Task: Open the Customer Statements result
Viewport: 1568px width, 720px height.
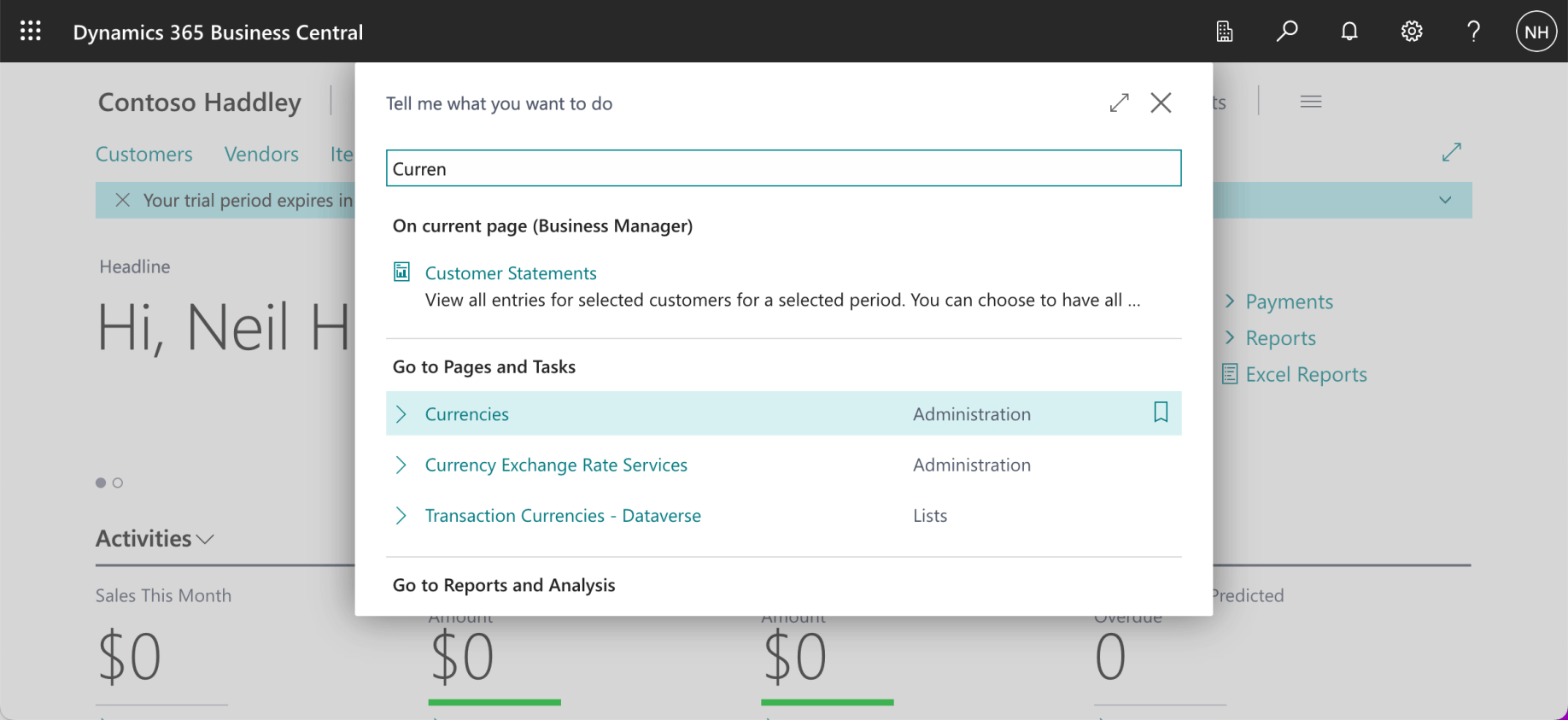Action: (511, 273)
